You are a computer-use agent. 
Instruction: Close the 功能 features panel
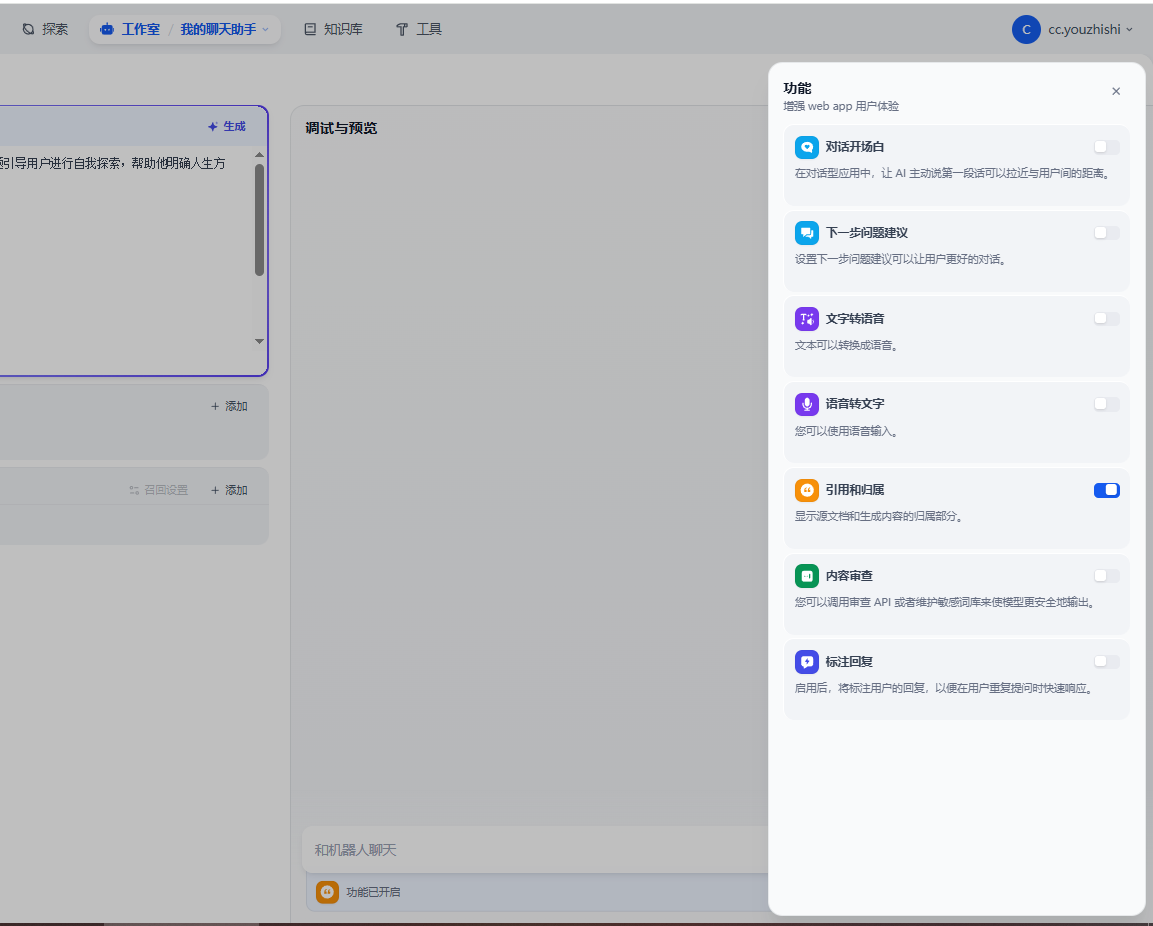pos(1116,91)
